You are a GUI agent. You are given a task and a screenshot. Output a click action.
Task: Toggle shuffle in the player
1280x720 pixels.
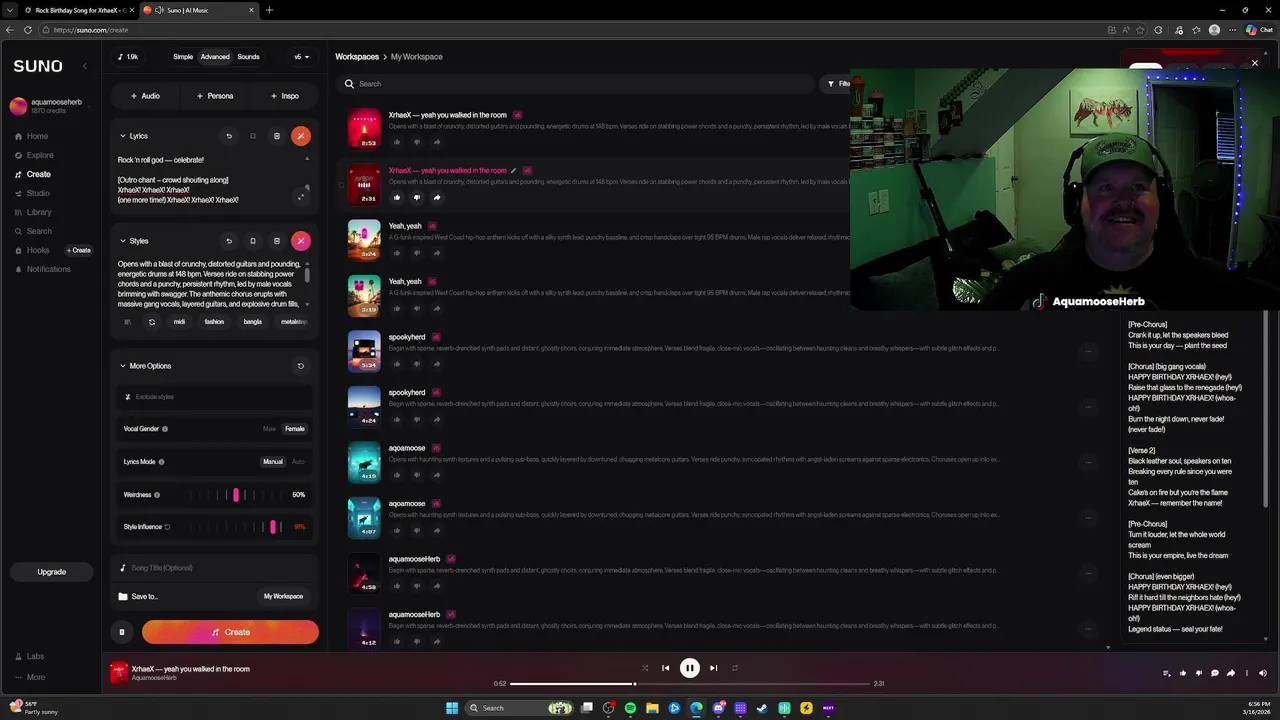(x=645, y=668)
